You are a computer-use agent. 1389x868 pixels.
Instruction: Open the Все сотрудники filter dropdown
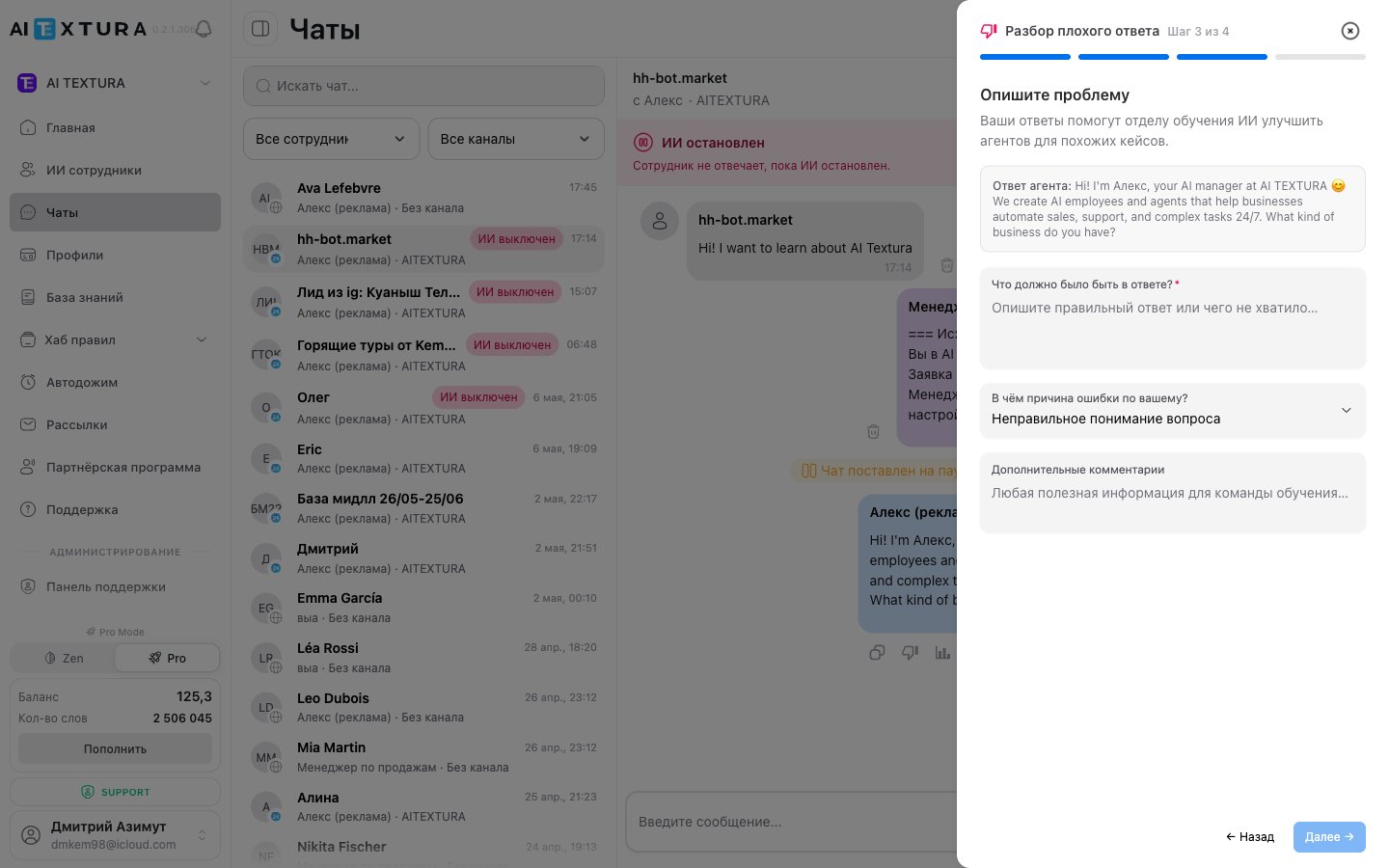[331, 139]
